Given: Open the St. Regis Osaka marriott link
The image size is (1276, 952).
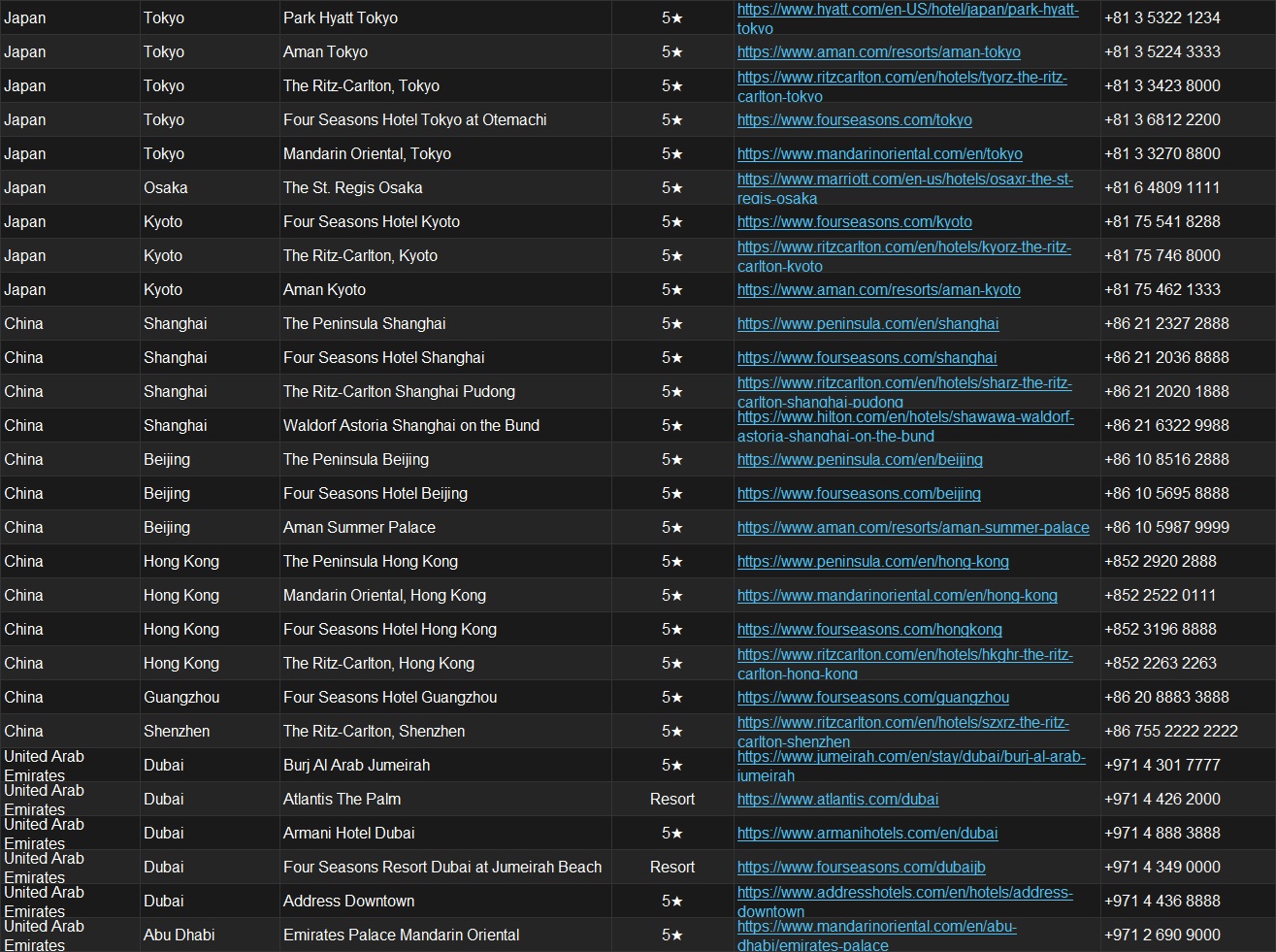Looking at the screenshot, I should tap(904, 188).
